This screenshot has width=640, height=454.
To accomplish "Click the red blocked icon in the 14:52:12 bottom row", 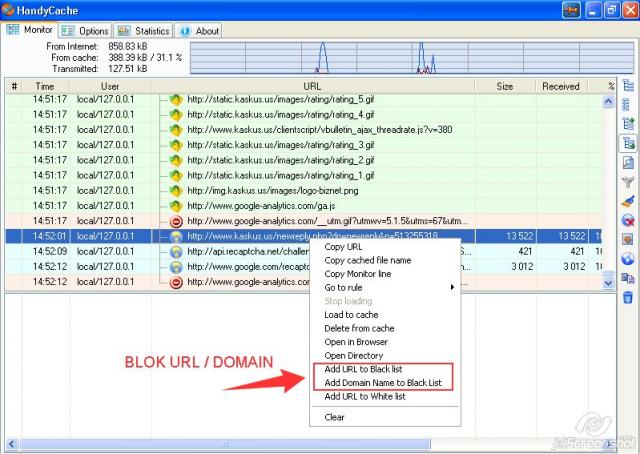I will [176, 282].
